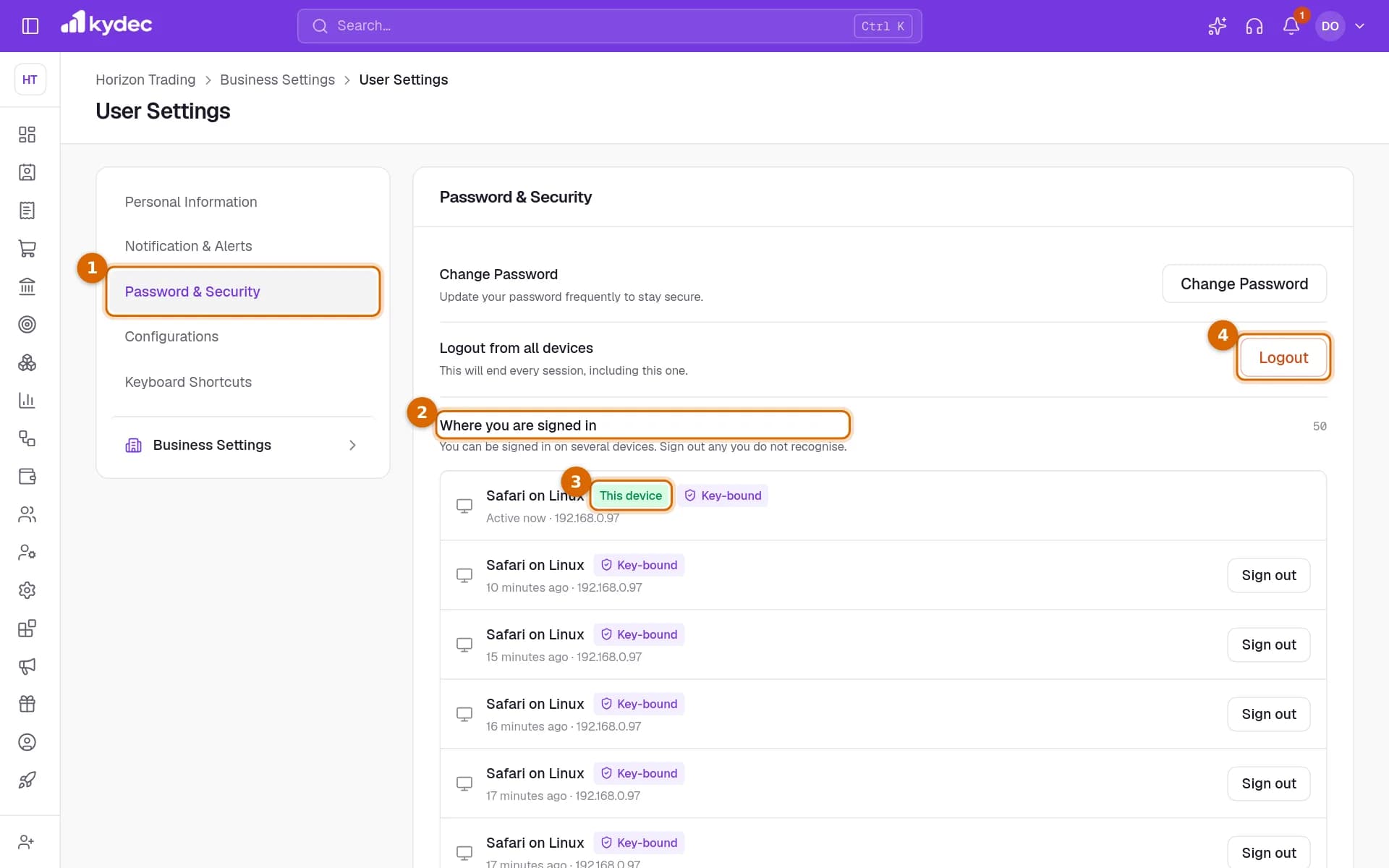Image resolution: width=1389 pixels, height=868 pixels.
Task: Open the AI sparkles assistant icon
Action: 1218,26
